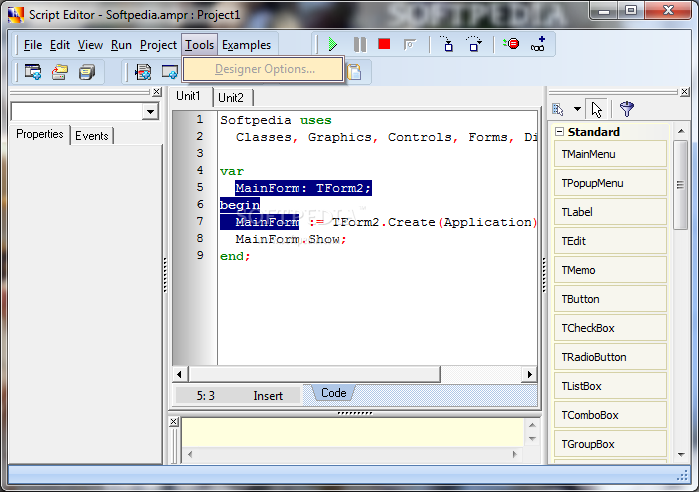Click the Code tab below editor
The image size is (699, 492).
point(333,393)
